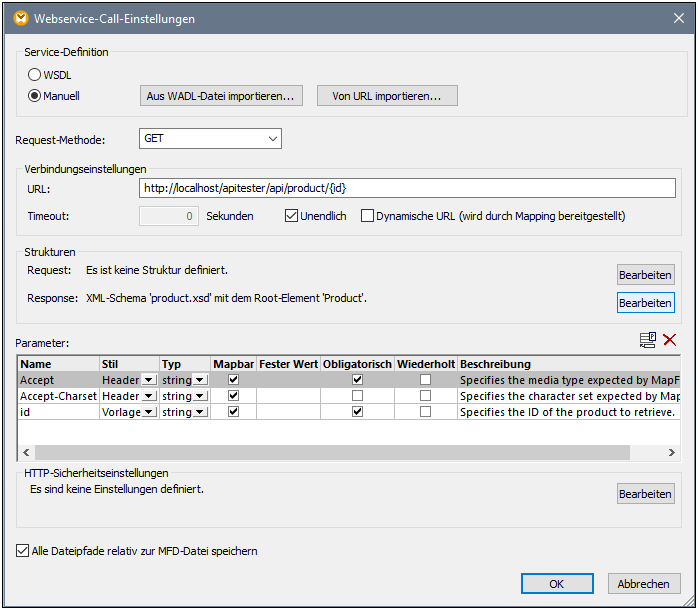
Task: Open Stil dropdown for Accept-Charset row
Action: [149, 396]
